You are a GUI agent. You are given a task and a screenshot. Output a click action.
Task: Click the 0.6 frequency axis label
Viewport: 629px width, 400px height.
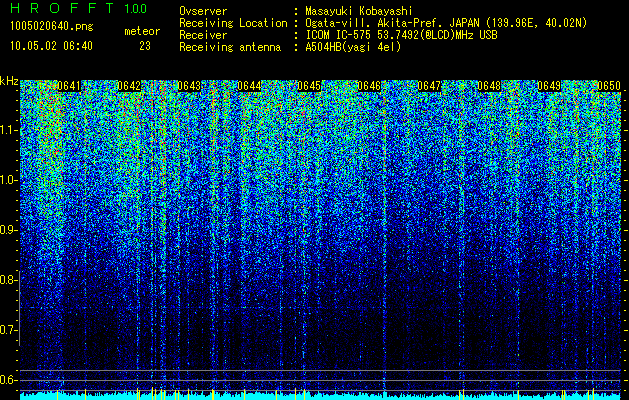[8, 380]
